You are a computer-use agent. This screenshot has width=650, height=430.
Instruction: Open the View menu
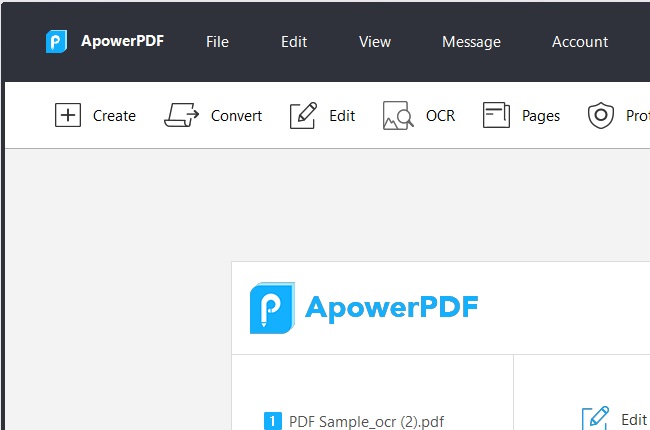(x=375, y=42)
